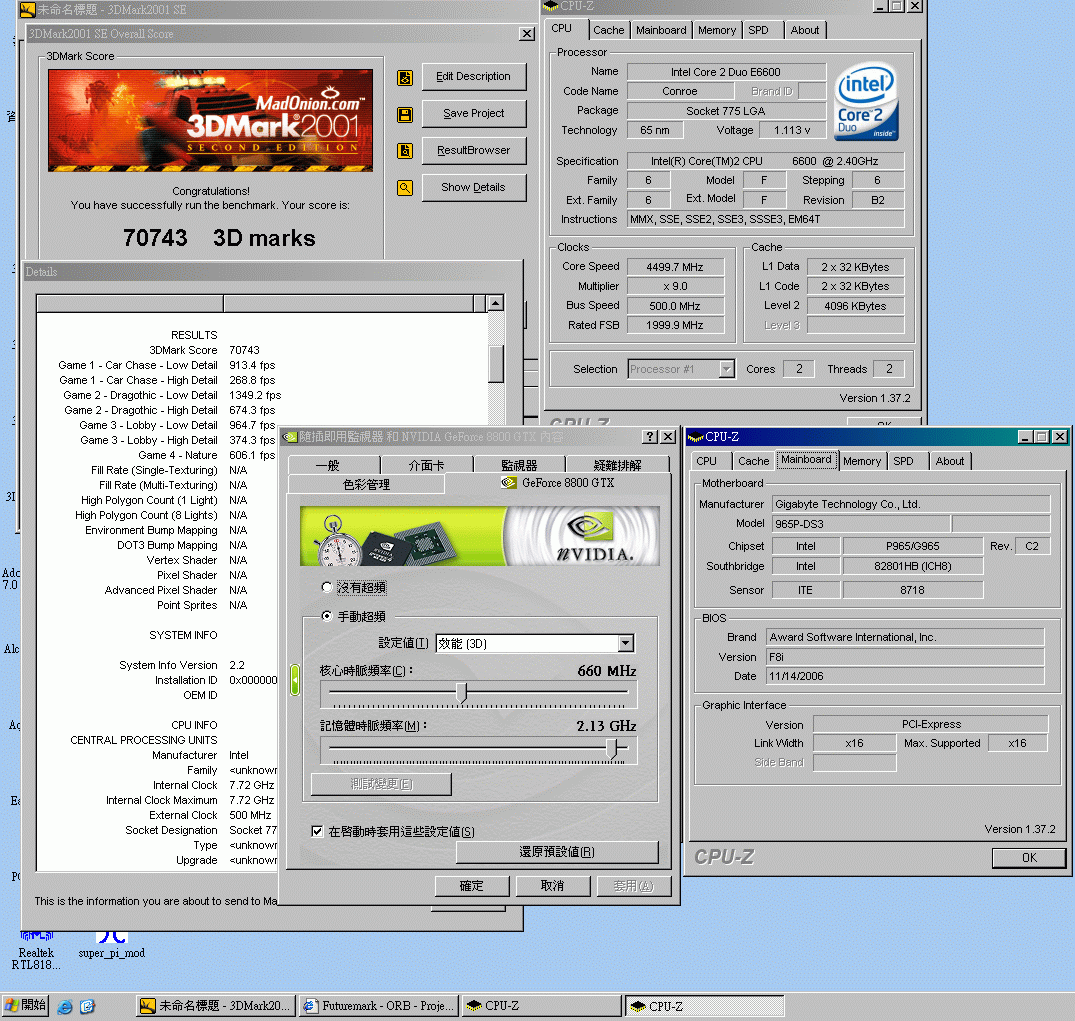Click the Outlook Express quick launch icon
This screenshot has width=1075, height=1021.
(x=87, y=1007)
